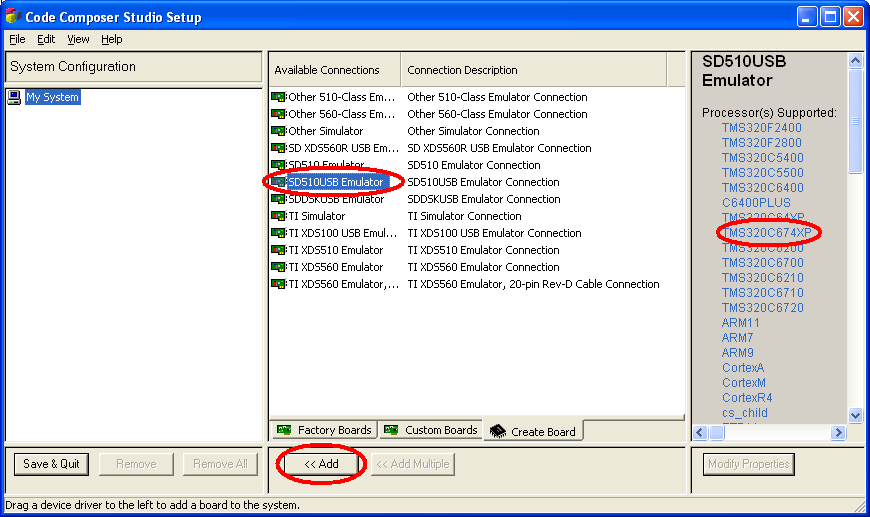
Task: Open the ARM9 processor link
Action: 737,352
